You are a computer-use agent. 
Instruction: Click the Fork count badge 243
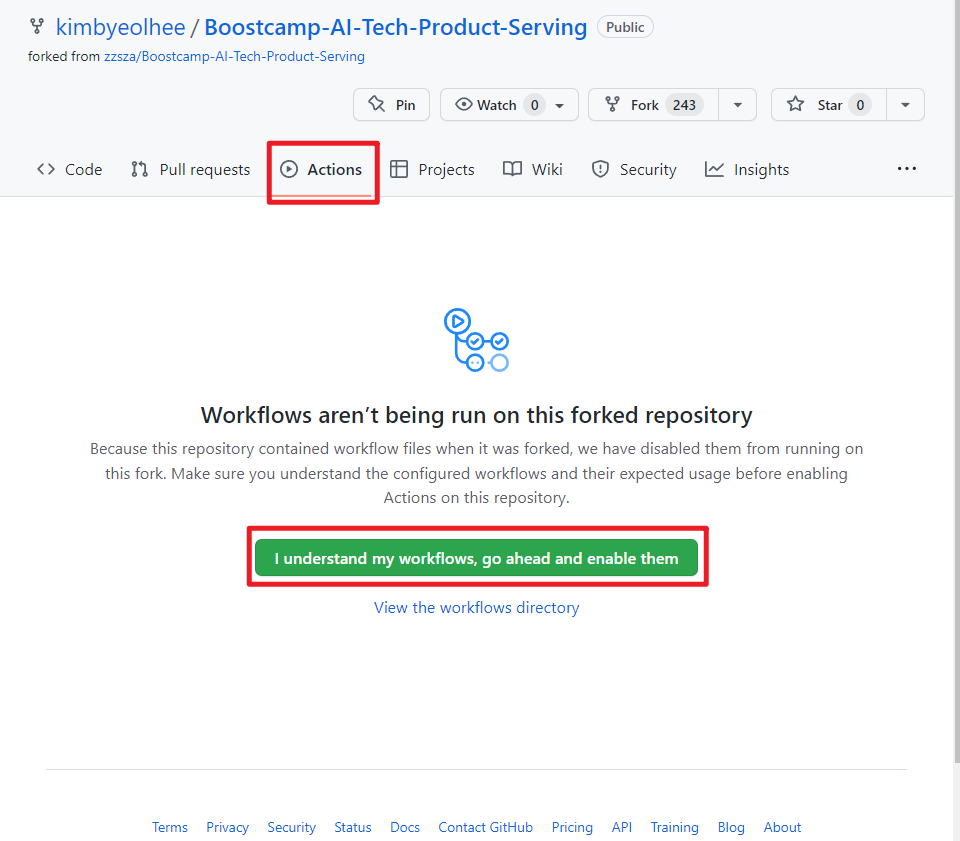pos(684,105)
